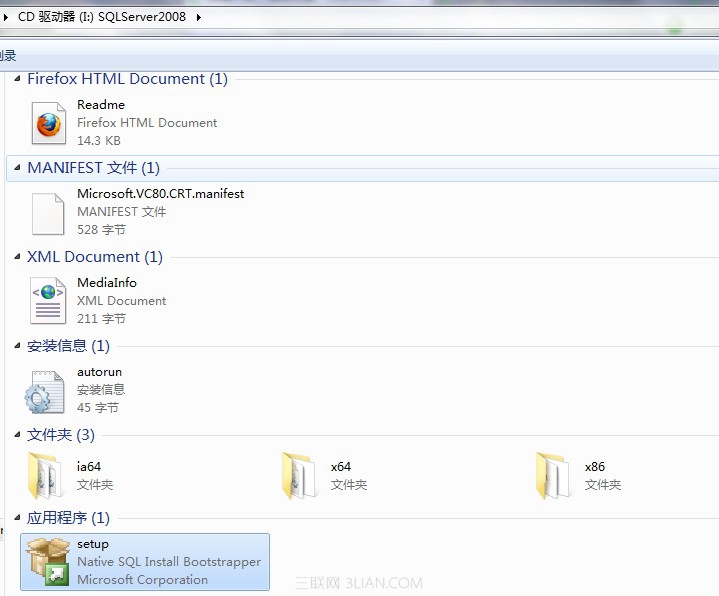Open dropdown arrow after SQLServer2008 in address bar
The image size is (719, 596).
(x=199, y=17)
